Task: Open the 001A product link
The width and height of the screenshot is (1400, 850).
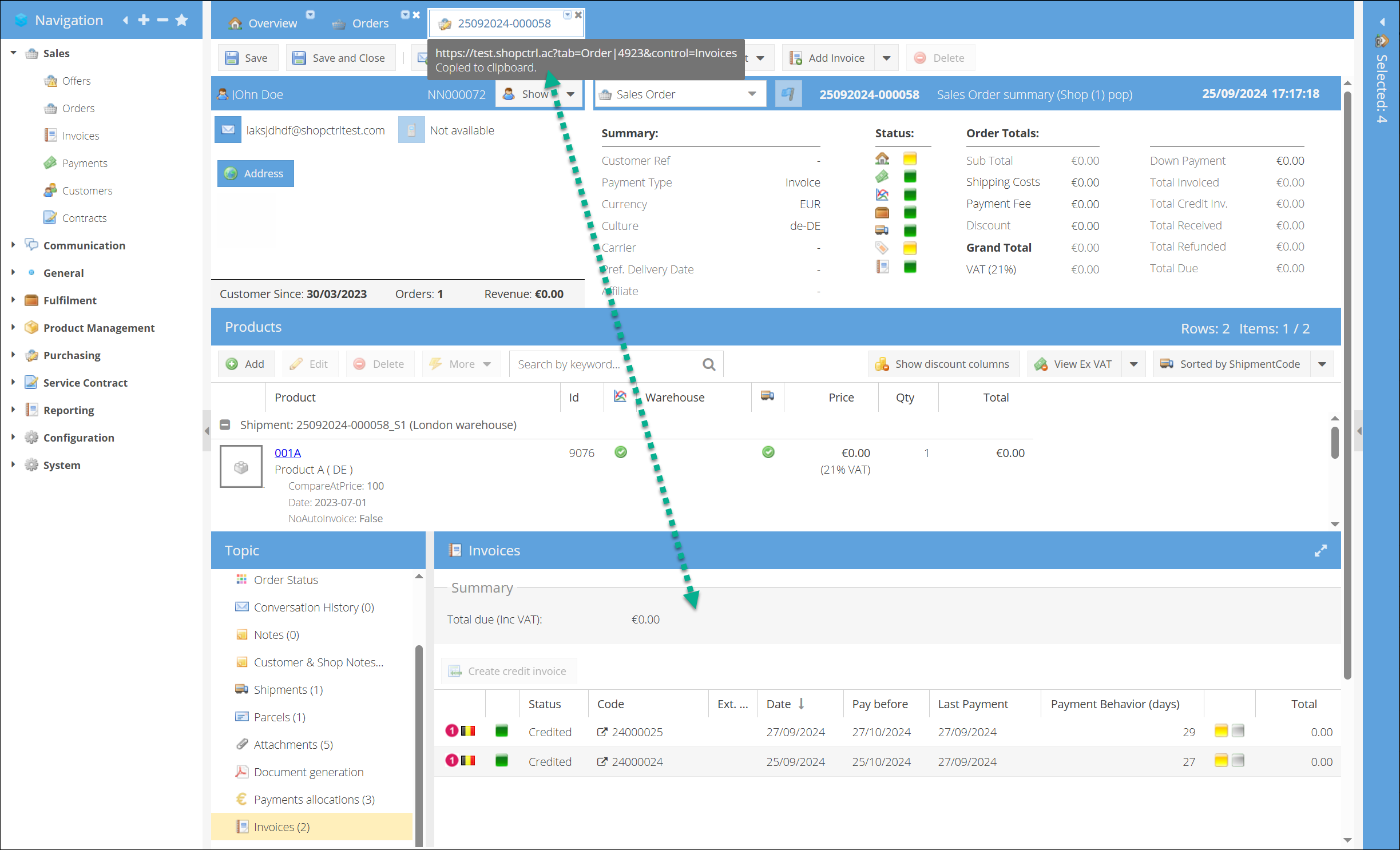Action: click(x=287, y=453)
